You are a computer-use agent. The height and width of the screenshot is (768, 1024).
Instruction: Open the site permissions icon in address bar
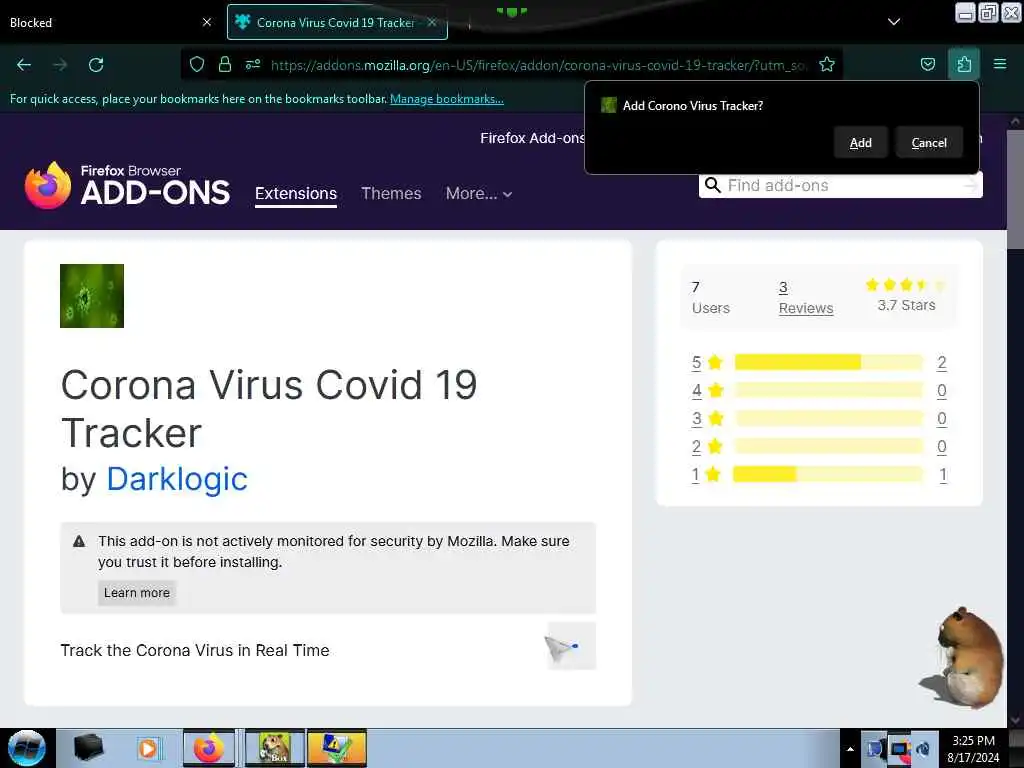(253, 64)
